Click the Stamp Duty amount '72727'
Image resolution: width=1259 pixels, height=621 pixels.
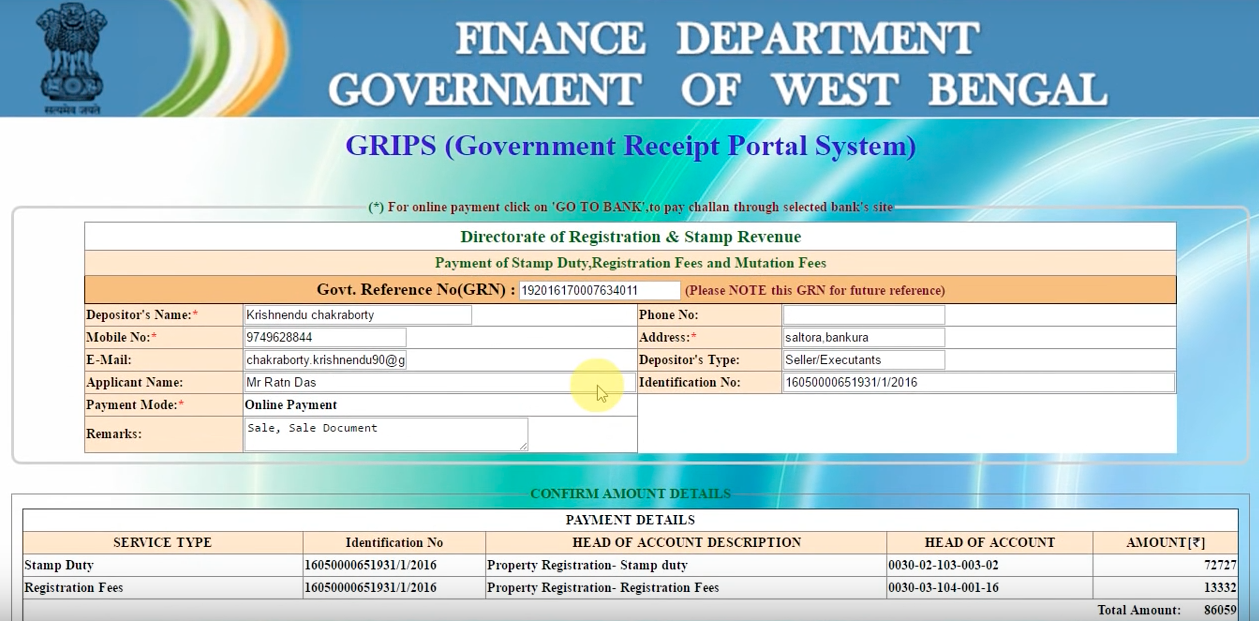click(1220, 565)
